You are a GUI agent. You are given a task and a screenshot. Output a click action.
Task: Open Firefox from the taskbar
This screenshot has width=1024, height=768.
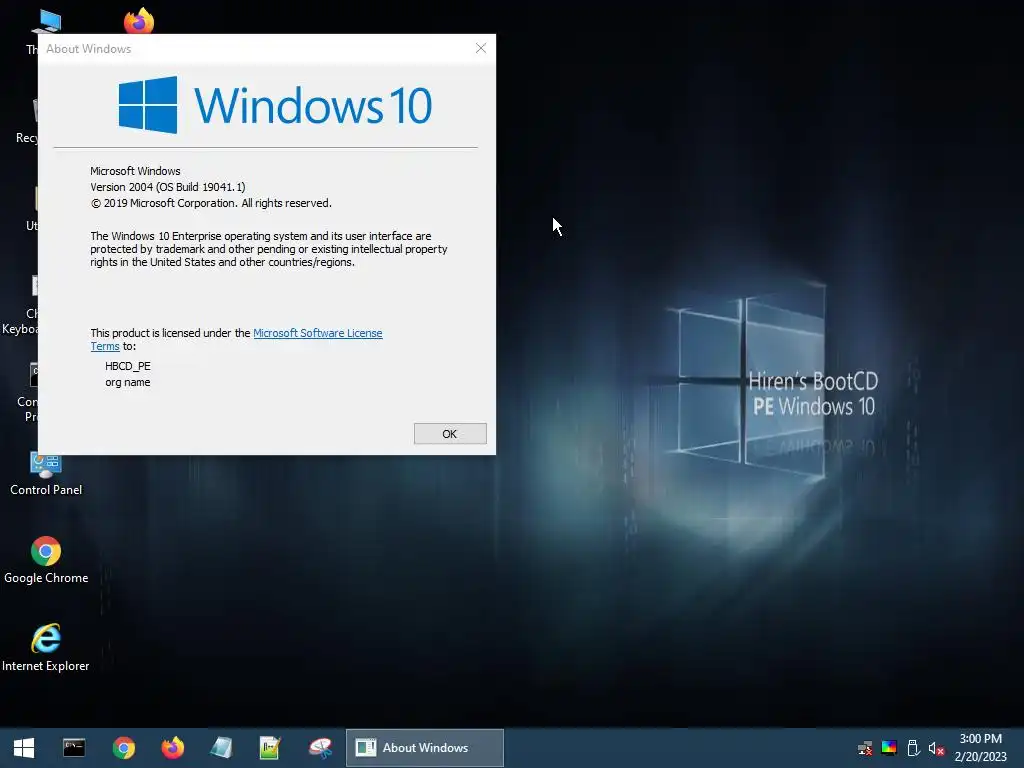(x=172, y=748)
